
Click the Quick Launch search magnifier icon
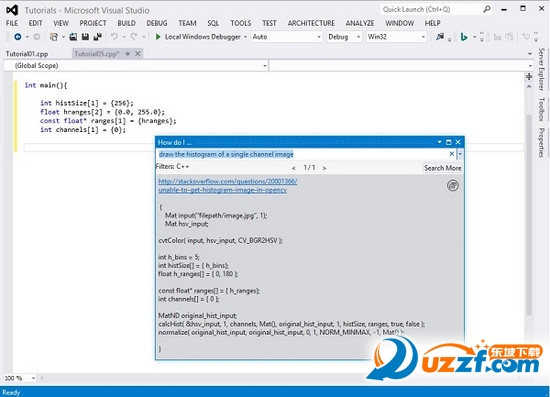(x=487, y=9)
